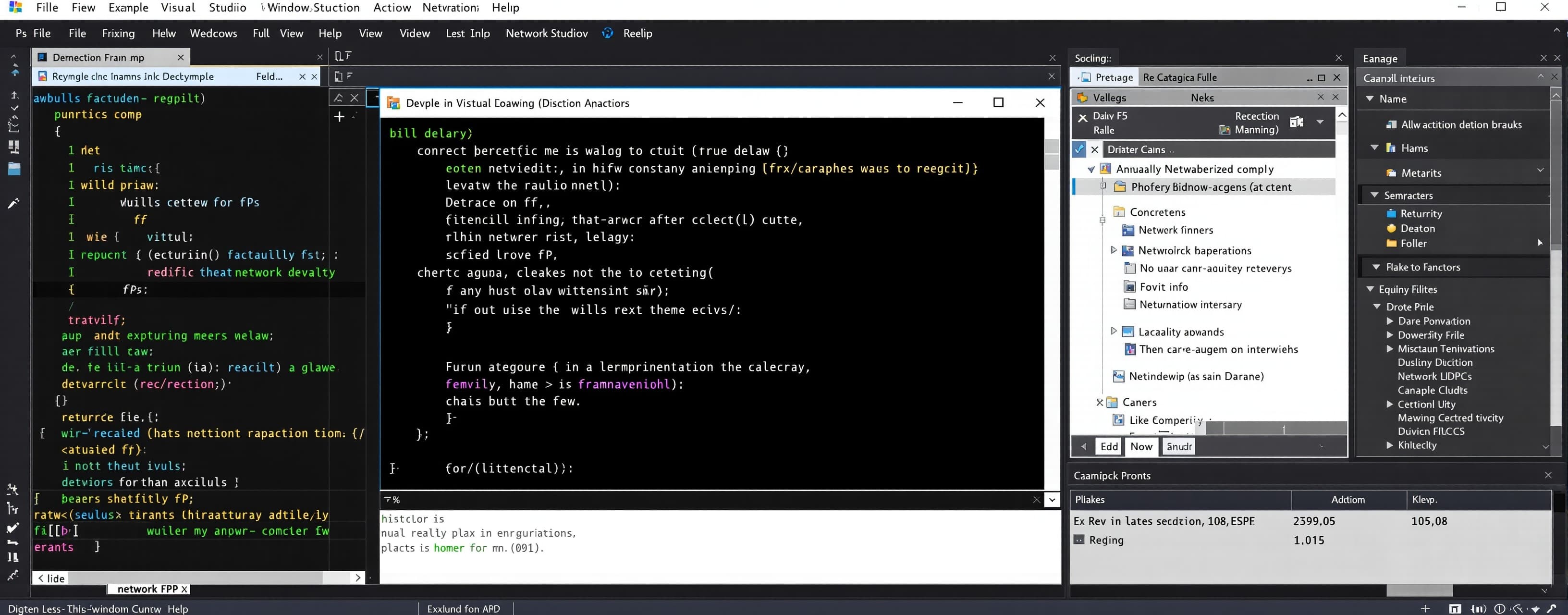Click the Snudr button
1568x615 pixels.
(1178, 446)
